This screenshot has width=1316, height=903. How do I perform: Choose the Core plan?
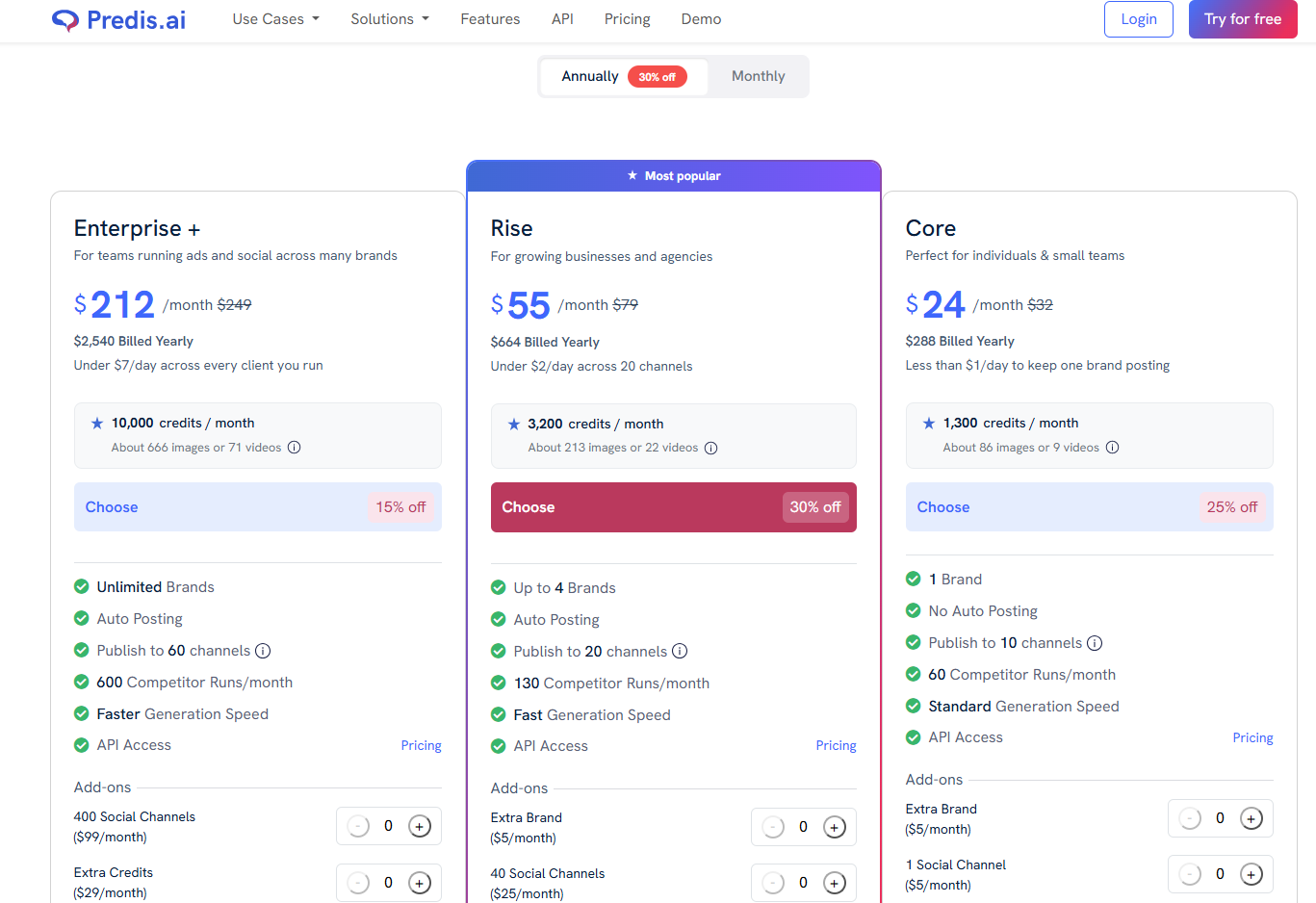(x=1090, y=507)
